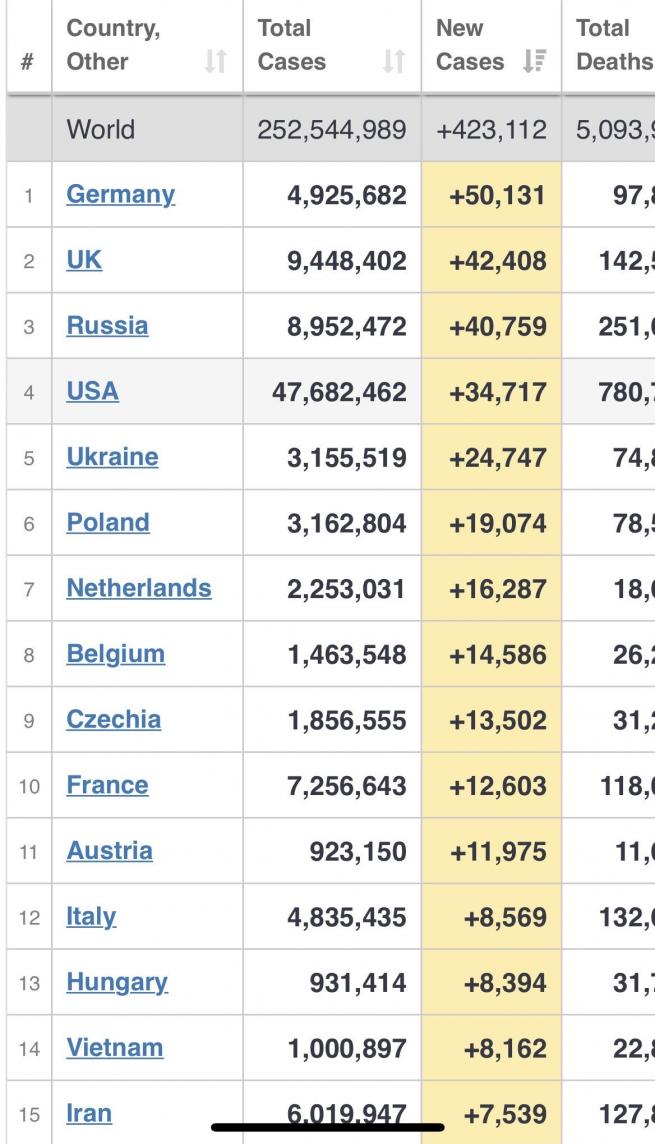Sort by the Country, Other column arrows
This screenshot has height=1144, width=655.
(215, 61)
